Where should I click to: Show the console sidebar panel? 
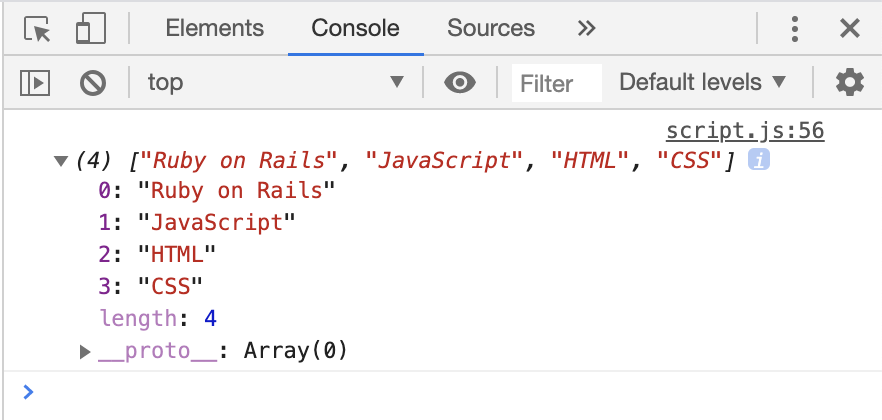pyautogui.click(x=36, y=82)
